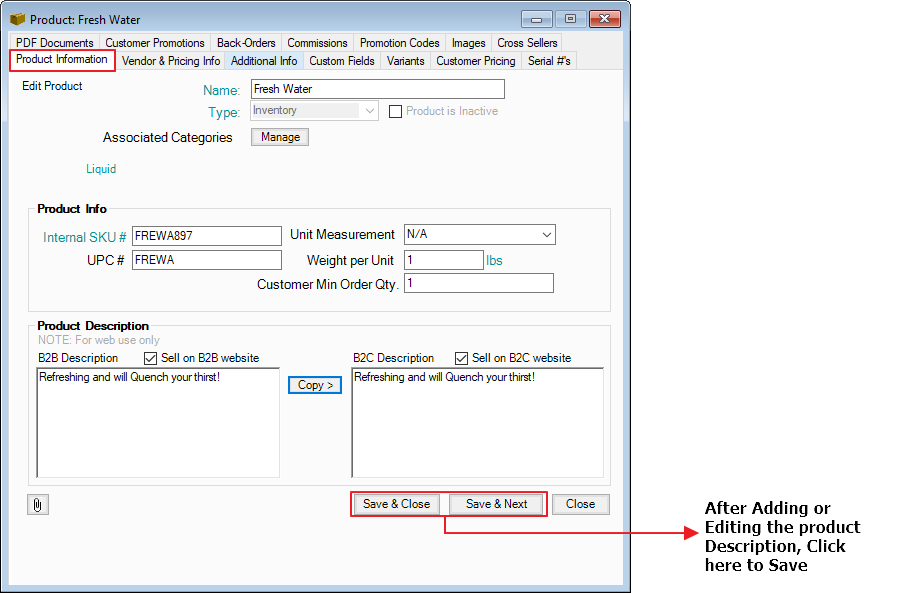Go to the Variants tab
This screenshot has height=593, width=907.
406,61
